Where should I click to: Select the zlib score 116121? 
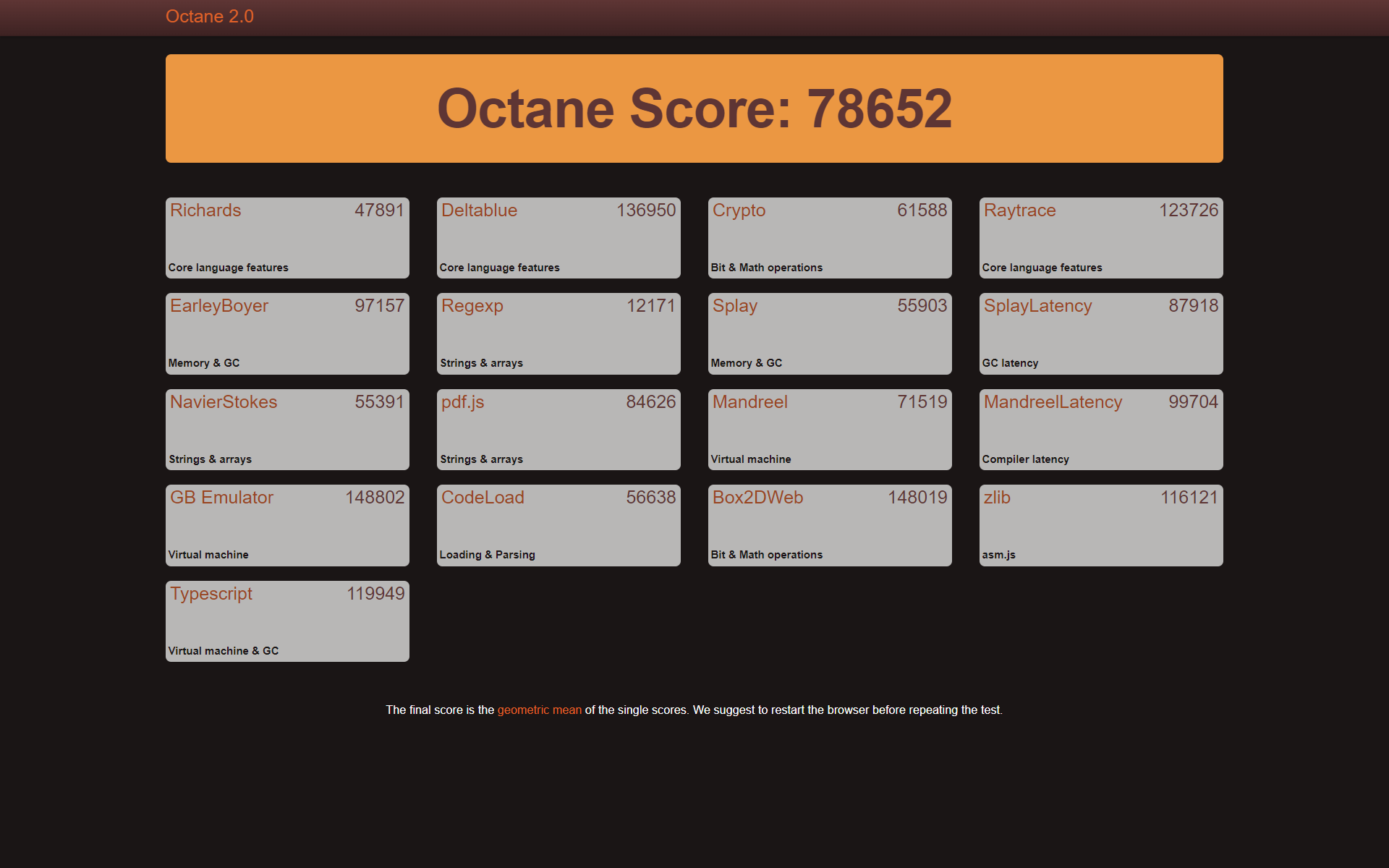(x=1189, y=498)
